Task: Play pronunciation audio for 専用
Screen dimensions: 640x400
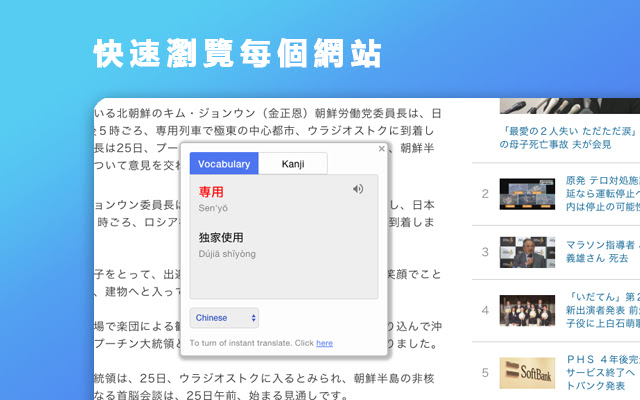Action: pos(358,189)
